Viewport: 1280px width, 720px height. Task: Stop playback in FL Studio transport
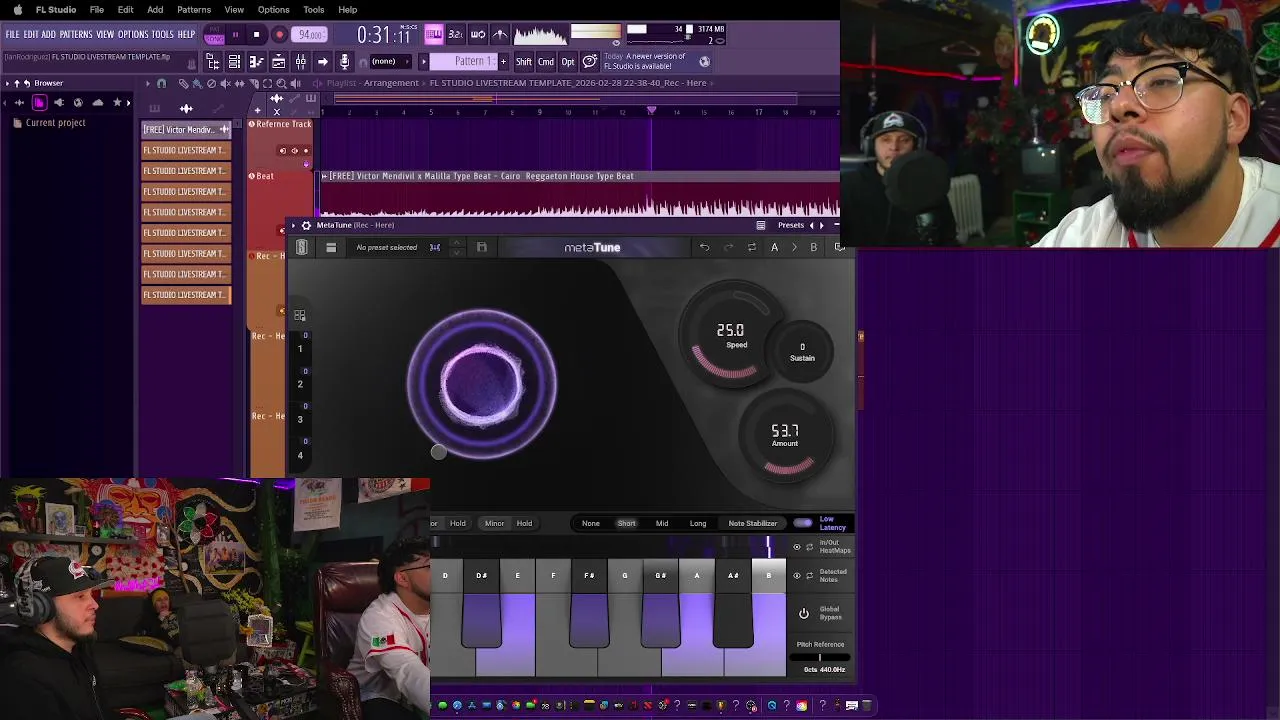pos(256,35)
